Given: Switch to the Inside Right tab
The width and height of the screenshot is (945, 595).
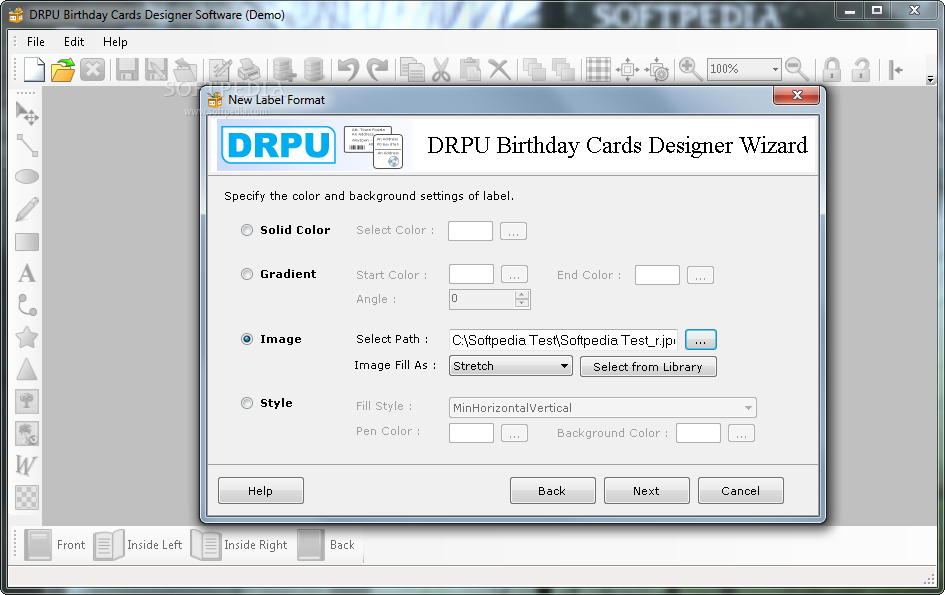Looking at the screenshot, I should pyautogui.click(x=239, y=544).
